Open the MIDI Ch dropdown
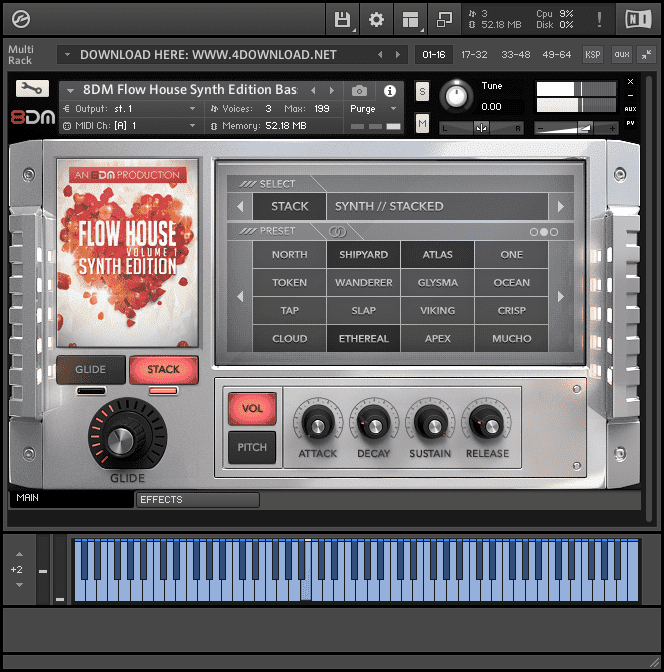The width and height of the screenshot is (664, 672). click(x=192, y=126)
